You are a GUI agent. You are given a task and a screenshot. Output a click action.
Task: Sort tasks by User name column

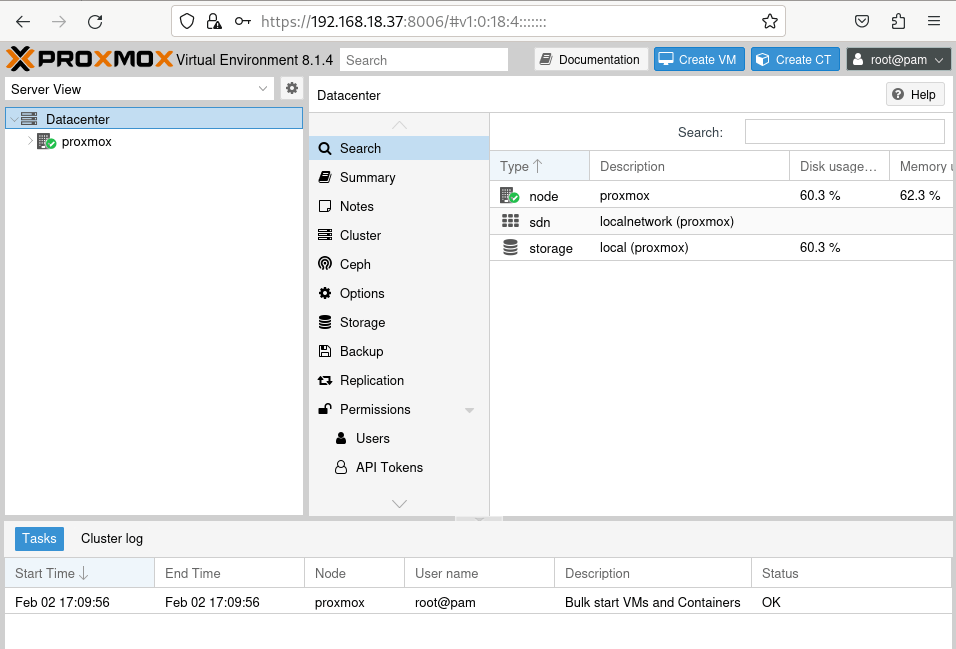[479, 573]
